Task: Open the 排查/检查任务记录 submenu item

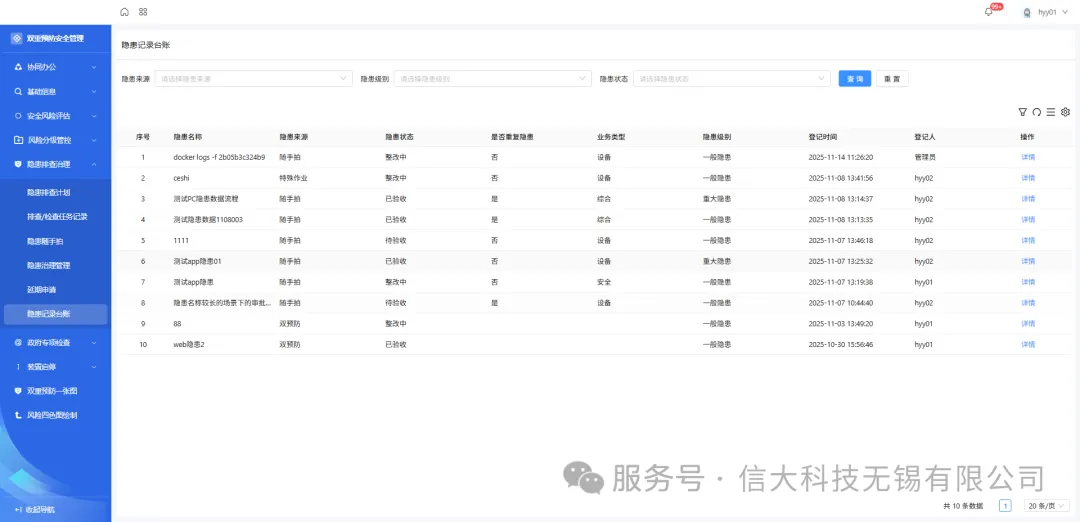Action: point(57,216)
